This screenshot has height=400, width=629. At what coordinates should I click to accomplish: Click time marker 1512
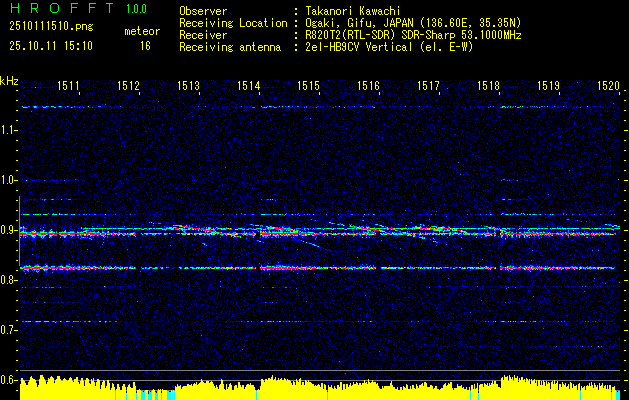(128, 85)
